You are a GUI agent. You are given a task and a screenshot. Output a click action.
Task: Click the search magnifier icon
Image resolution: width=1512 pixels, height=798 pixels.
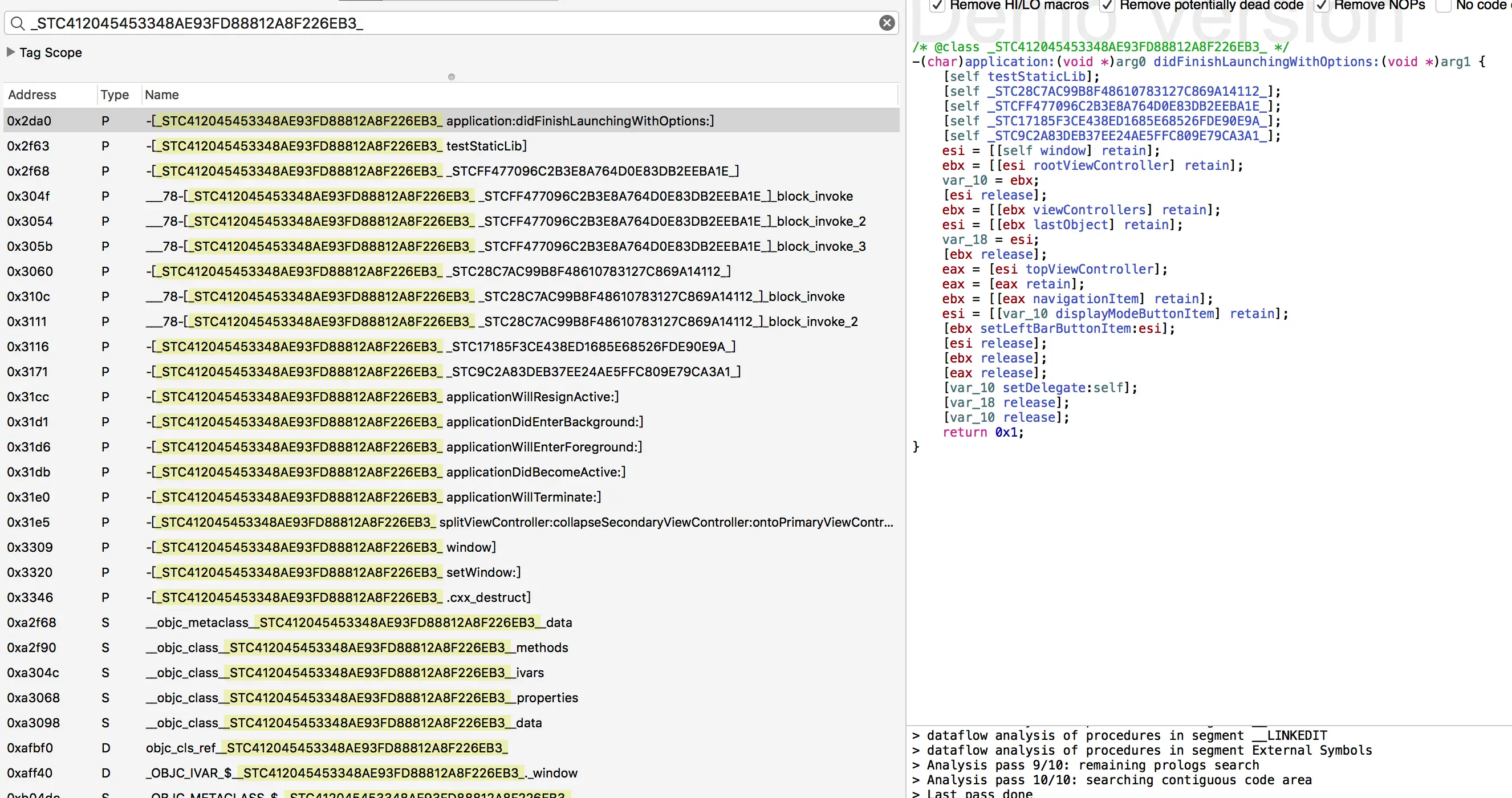tap(18, 23)
